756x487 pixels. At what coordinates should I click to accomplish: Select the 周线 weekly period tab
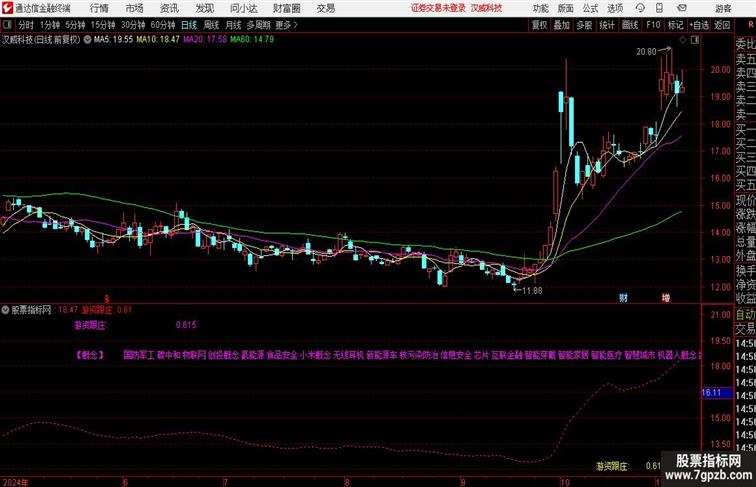(x=211, y=25)
